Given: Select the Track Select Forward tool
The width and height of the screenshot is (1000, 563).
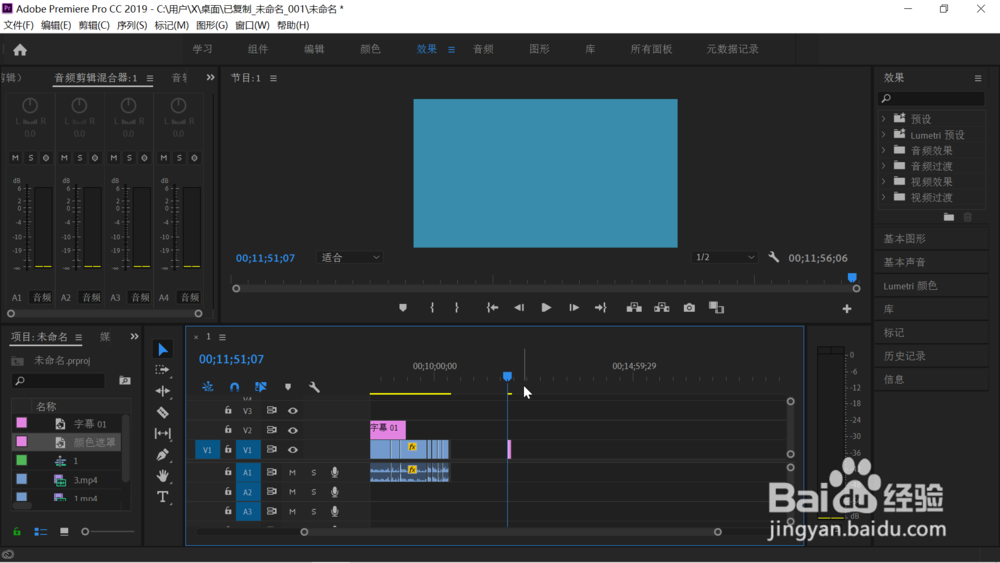Looking at the screenshot, I should 163,370.
